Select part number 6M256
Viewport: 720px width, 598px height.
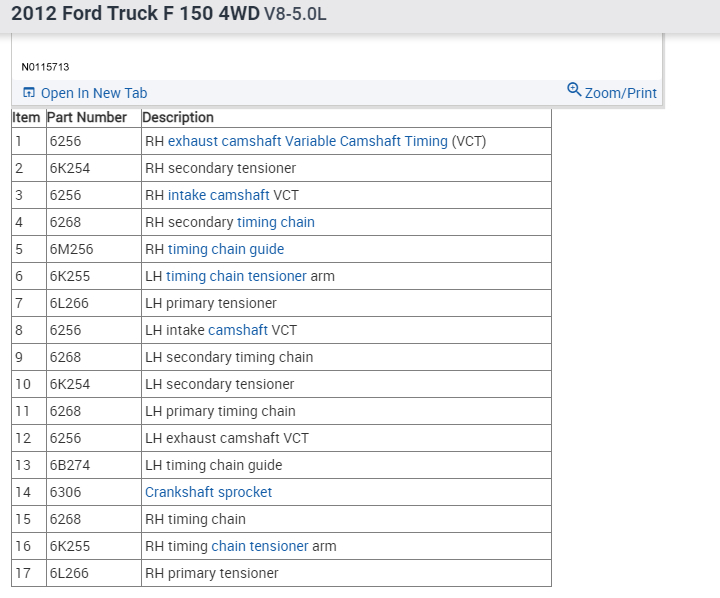[x=72, y=249]
